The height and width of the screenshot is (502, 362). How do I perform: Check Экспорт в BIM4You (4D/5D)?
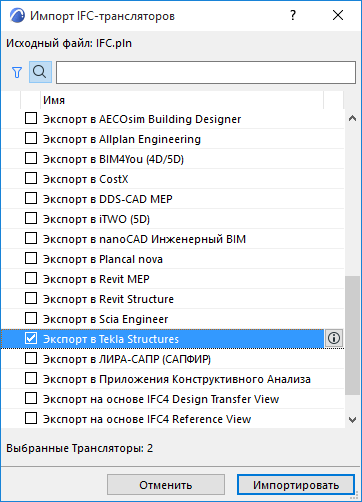click(x=31, y=158)
